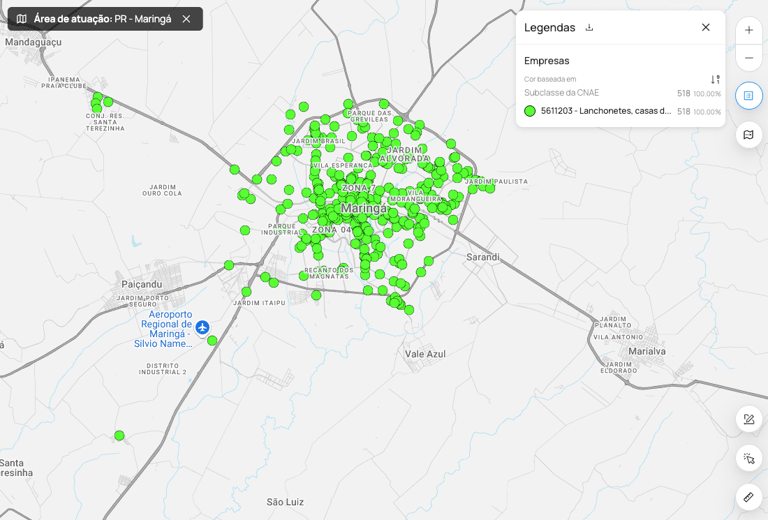Select the ruler measurement tool
Viewport: 768px width, 520px height.
click(749, 497)
